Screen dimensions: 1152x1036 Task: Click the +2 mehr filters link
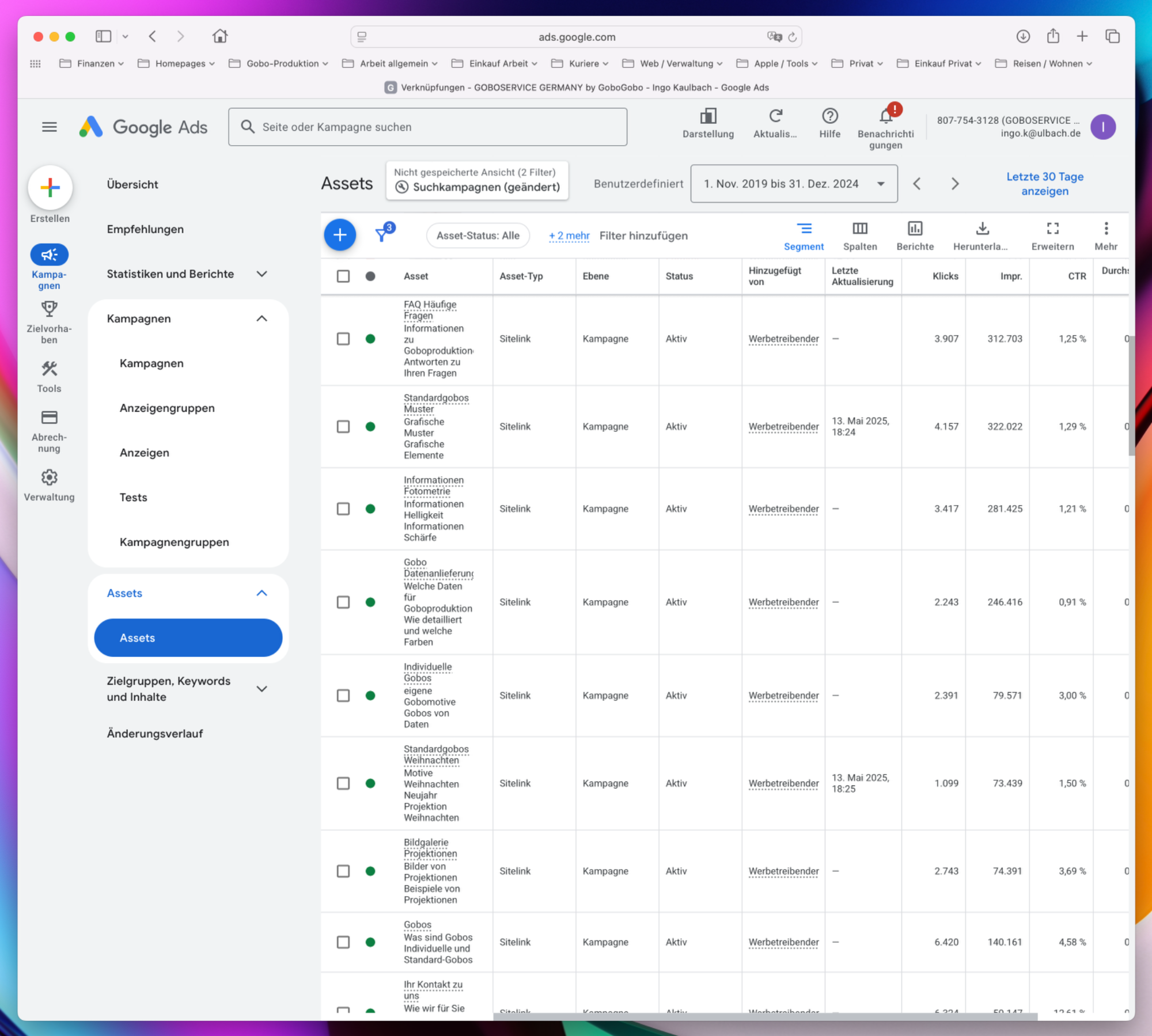(x=569, y=236)
